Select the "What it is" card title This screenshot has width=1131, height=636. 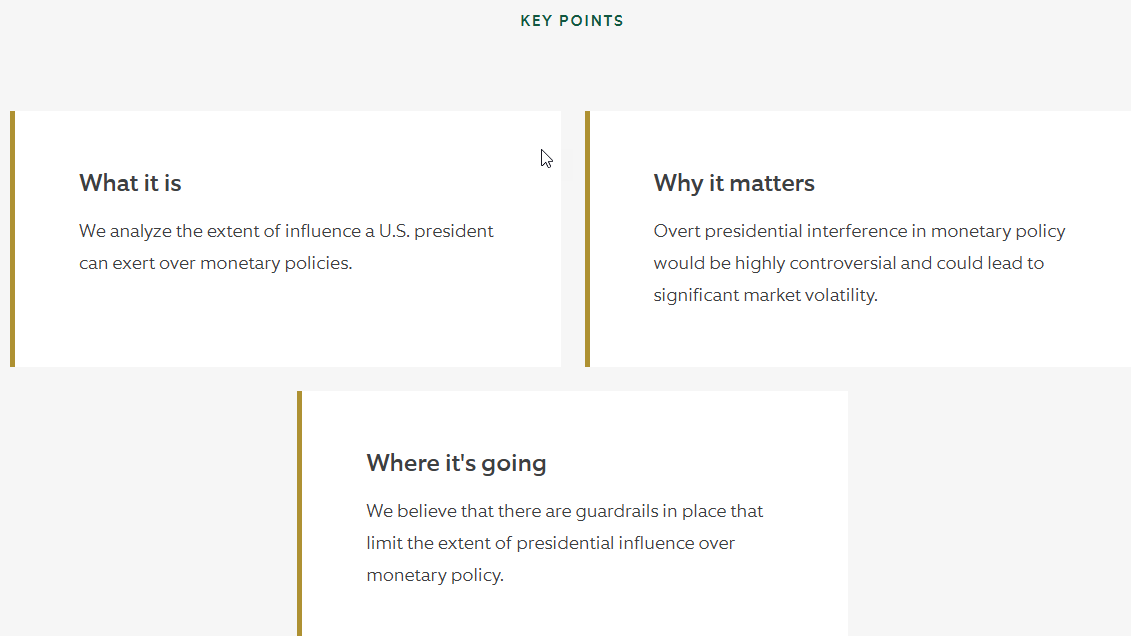[131, 183]
